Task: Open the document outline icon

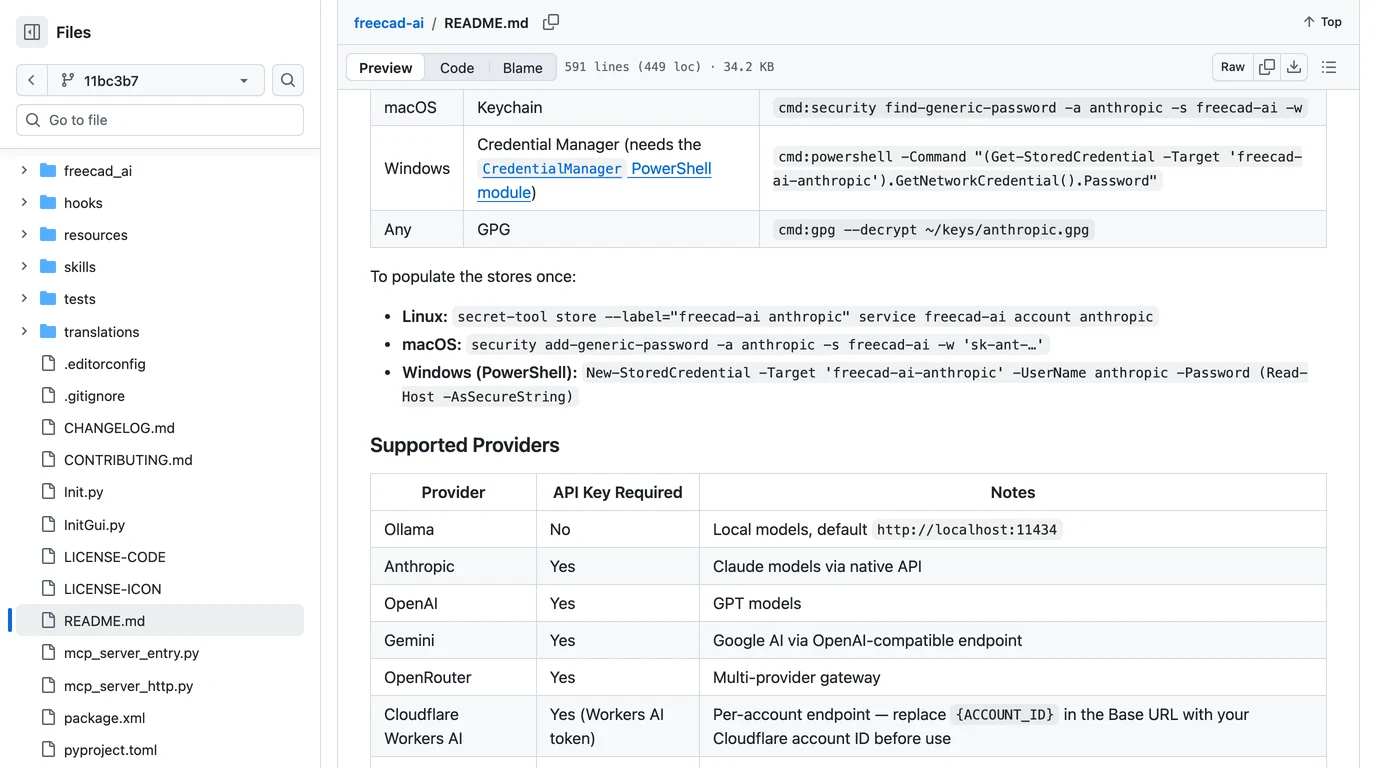Action: pos(1329,67)
